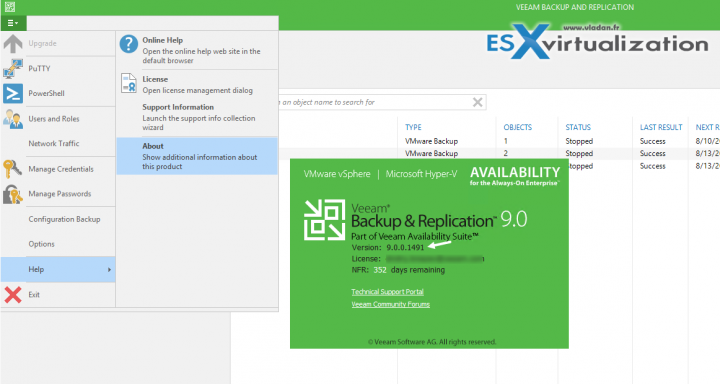
Task: Open the main hamburger menu button
Action: click(13, 23)
